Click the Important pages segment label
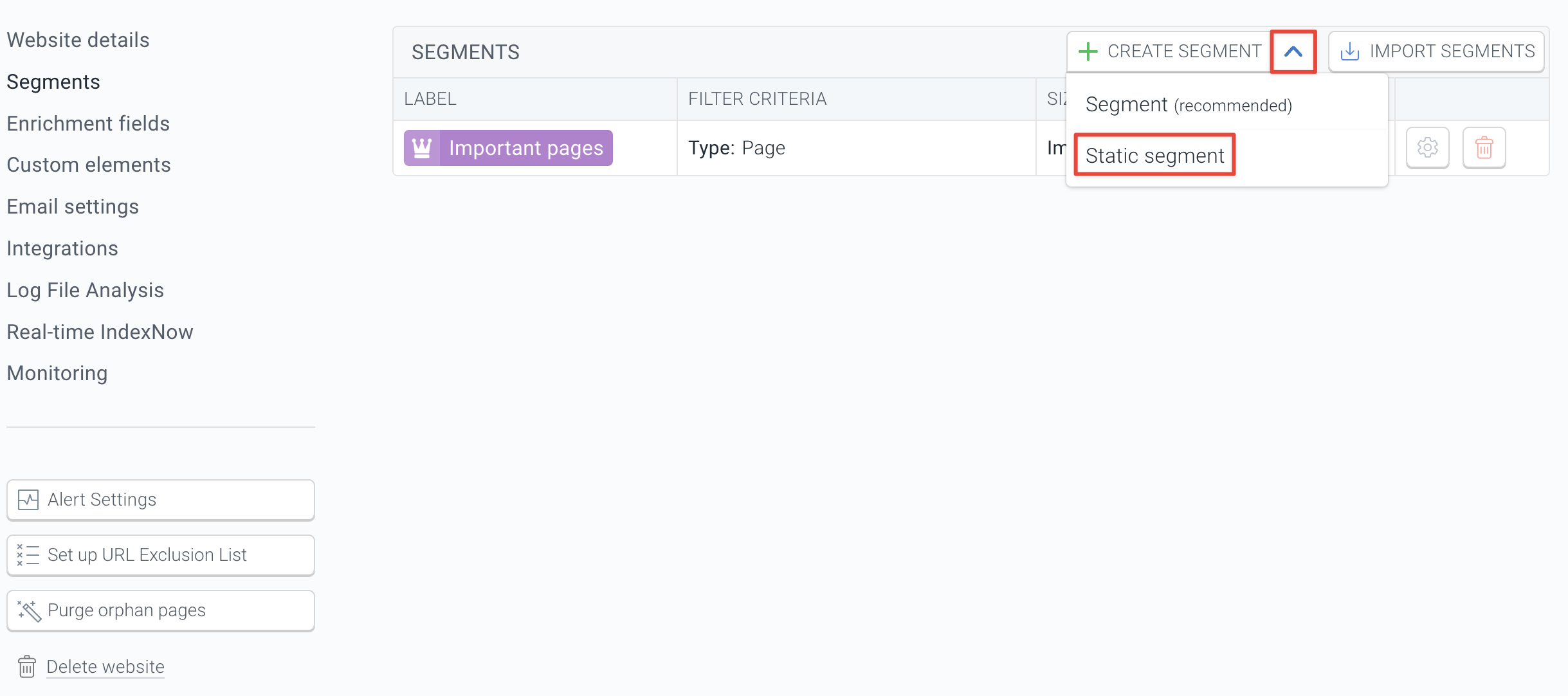 click(x=506, y=147)
